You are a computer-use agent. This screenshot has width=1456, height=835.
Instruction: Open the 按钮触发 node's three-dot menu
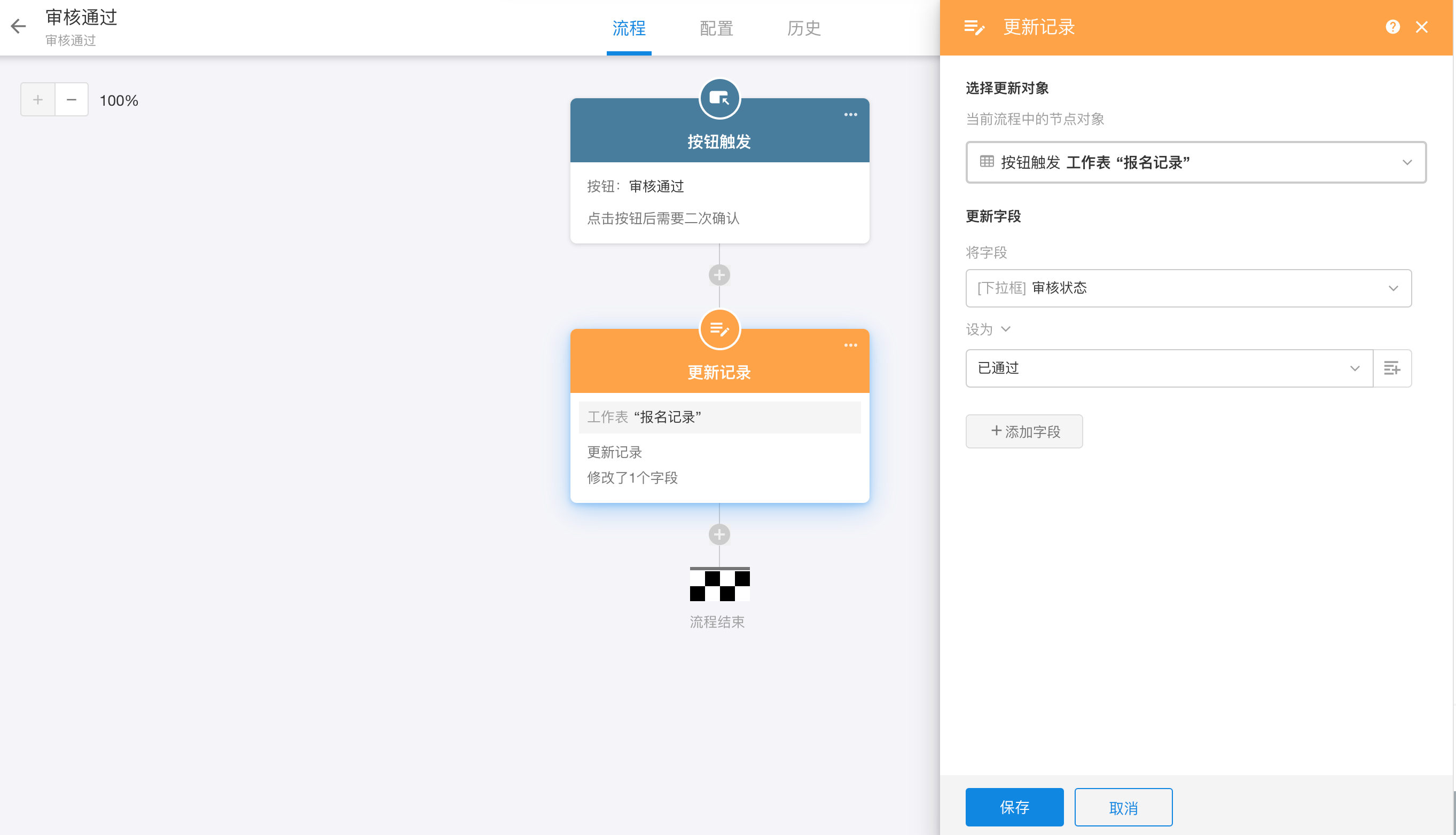[850, 115]
